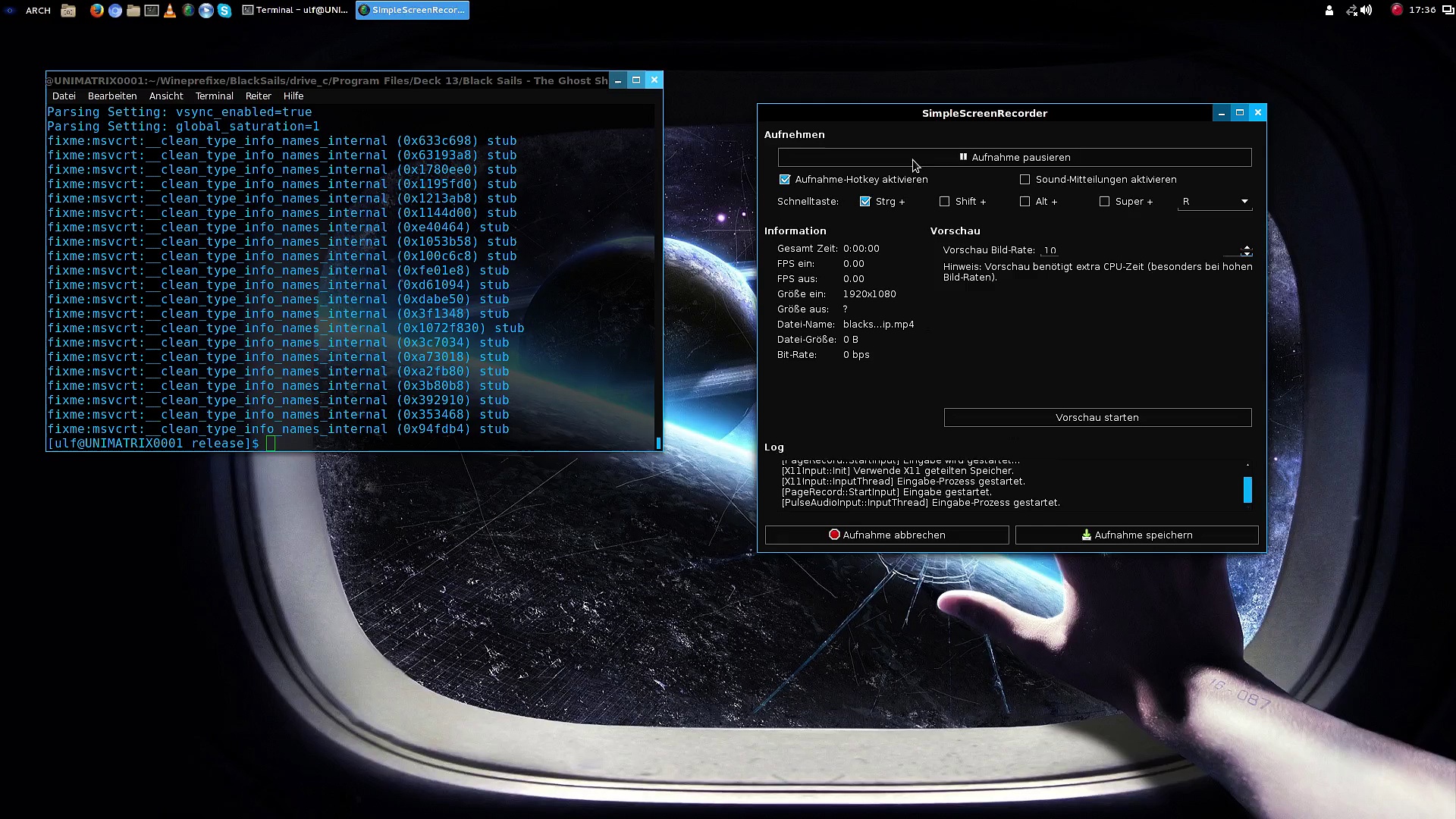Click the blue Log panel scrollbar handle
This screenshot has height=819, width=1456.
click(x=1247, y=490)
